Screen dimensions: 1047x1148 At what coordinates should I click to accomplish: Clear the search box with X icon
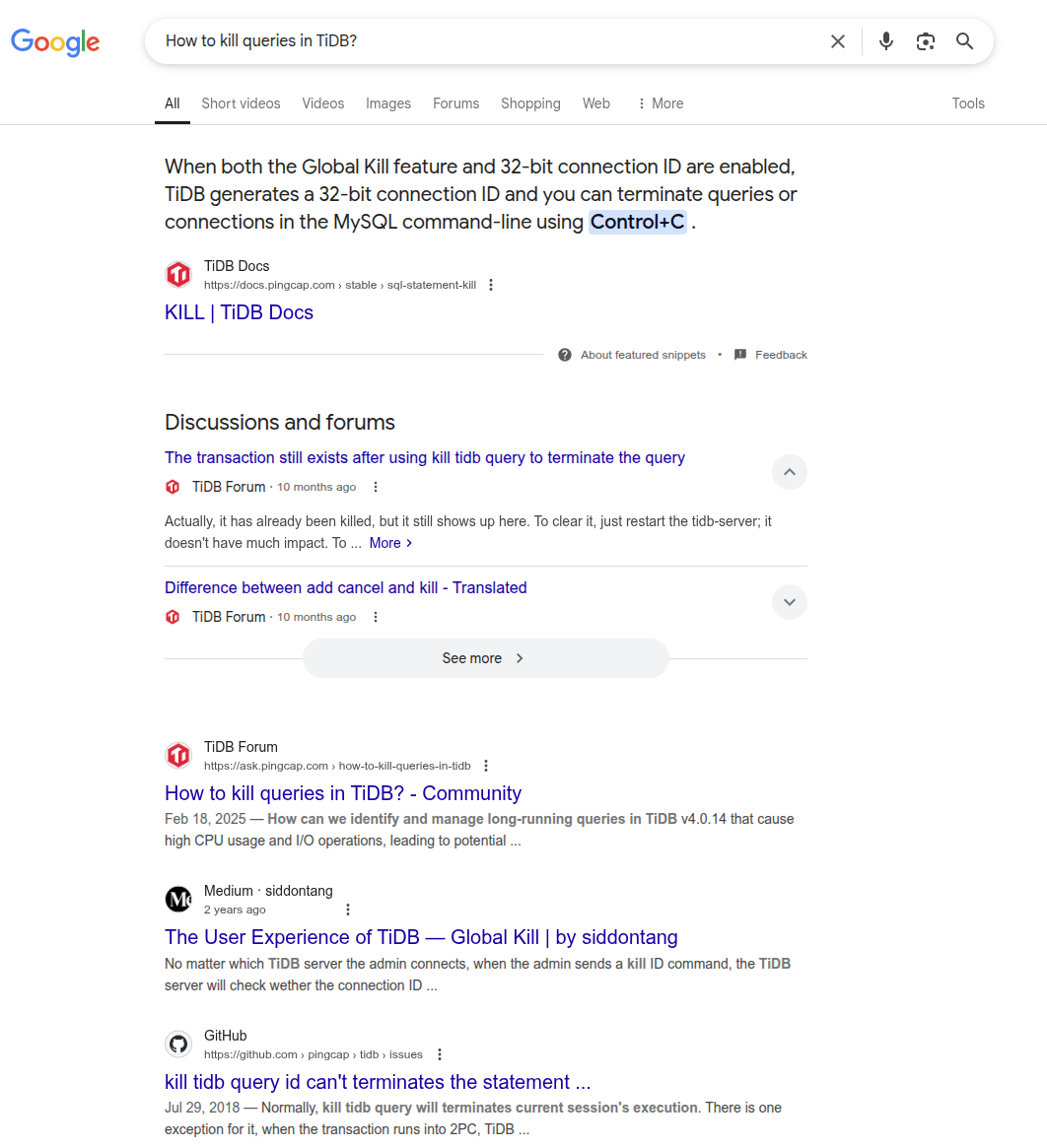(x=837, y=41)
